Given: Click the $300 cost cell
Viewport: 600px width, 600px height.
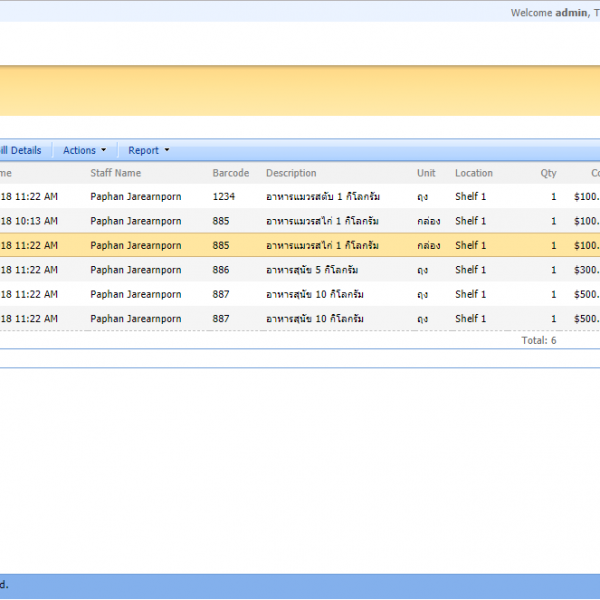Looking at the screenshot, I should coord(587,270).
